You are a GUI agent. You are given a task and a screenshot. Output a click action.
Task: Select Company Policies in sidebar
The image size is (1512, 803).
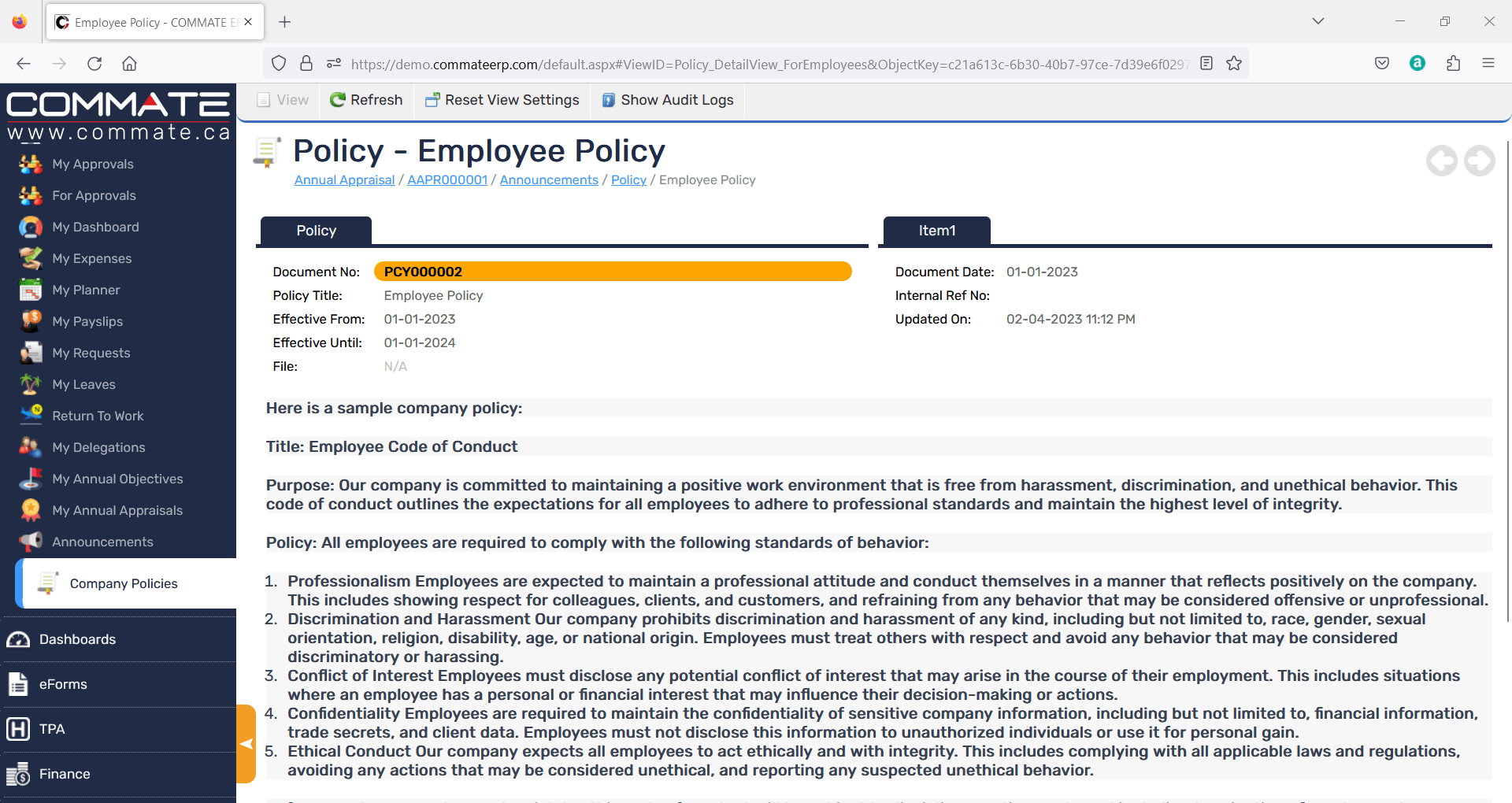[126, 583]
